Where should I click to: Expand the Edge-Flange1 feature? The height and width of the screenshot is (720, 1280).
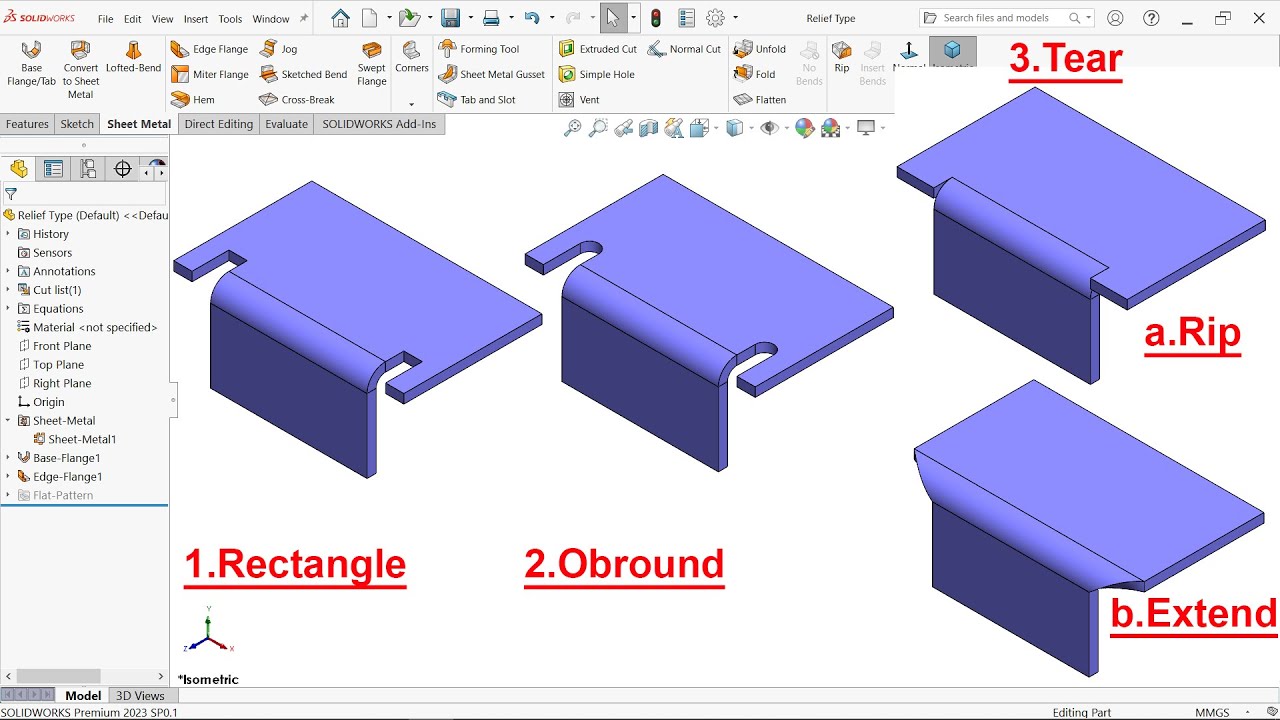8,477
